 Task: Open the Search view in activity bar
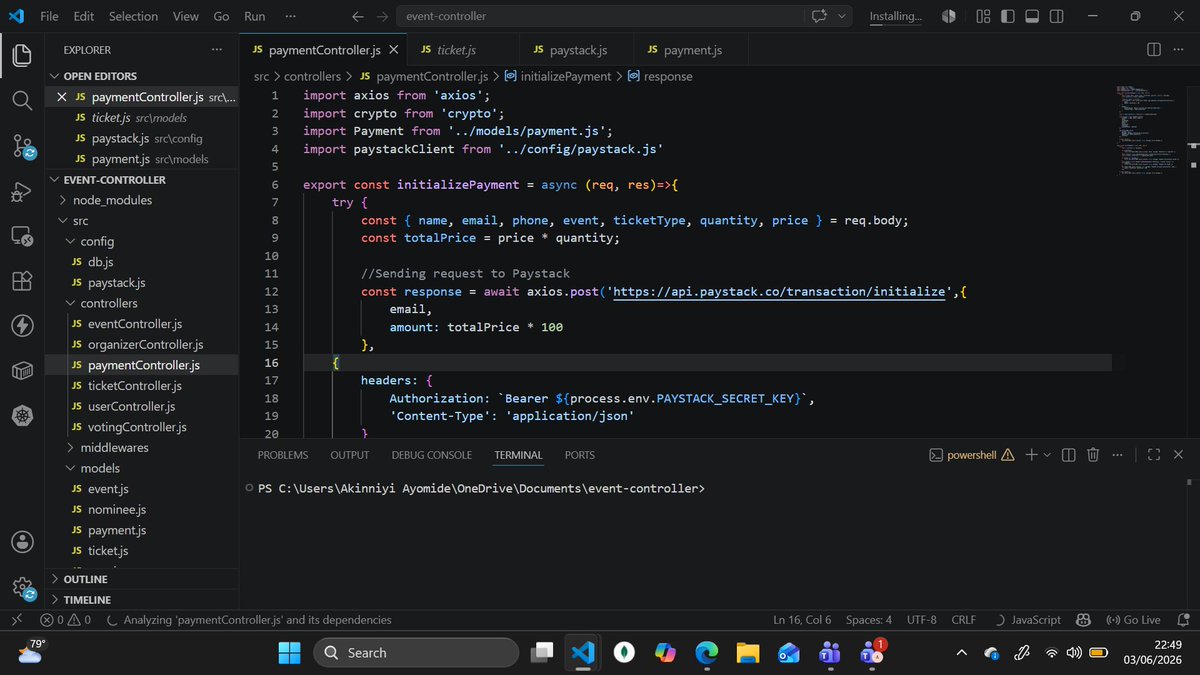pyautogui.click(x=21, y=101)
